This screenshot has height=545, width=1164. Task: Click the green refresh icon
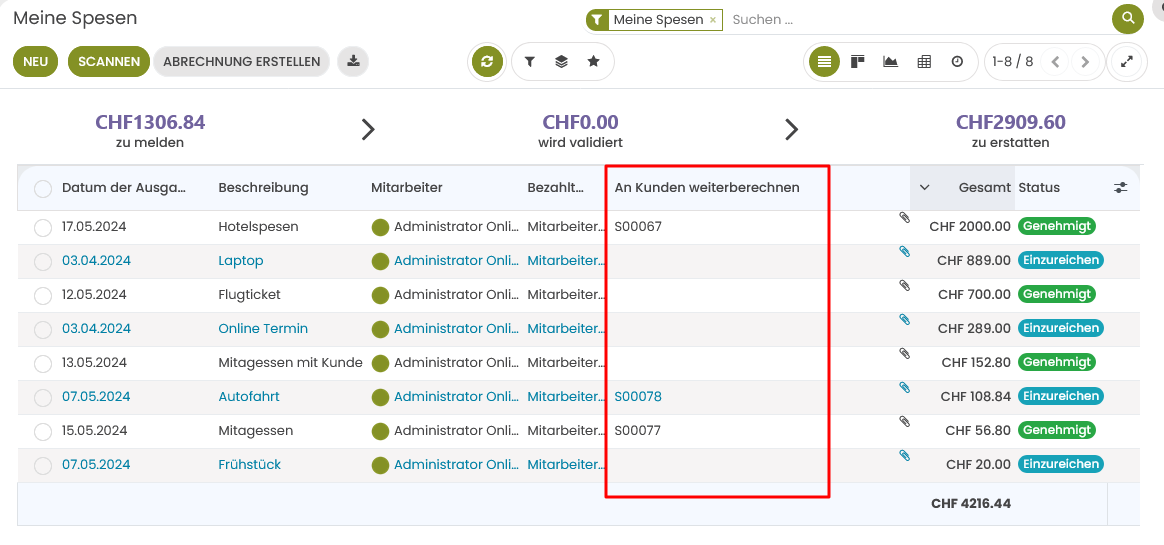pyautogui.click(x=487, y=62)
